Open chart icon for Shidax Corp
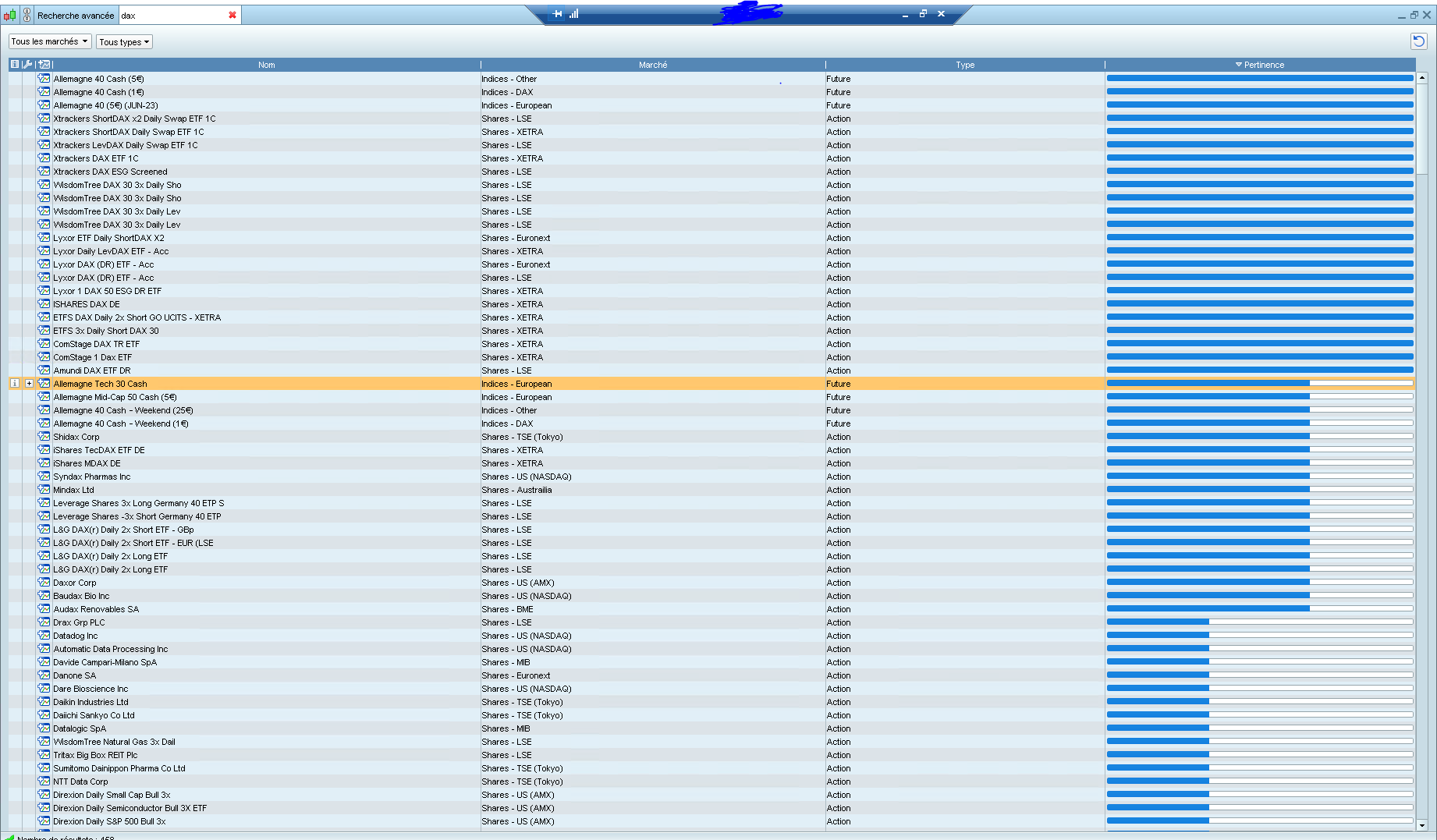Viewport: 1437px width, 840px height. click(44, 437)
